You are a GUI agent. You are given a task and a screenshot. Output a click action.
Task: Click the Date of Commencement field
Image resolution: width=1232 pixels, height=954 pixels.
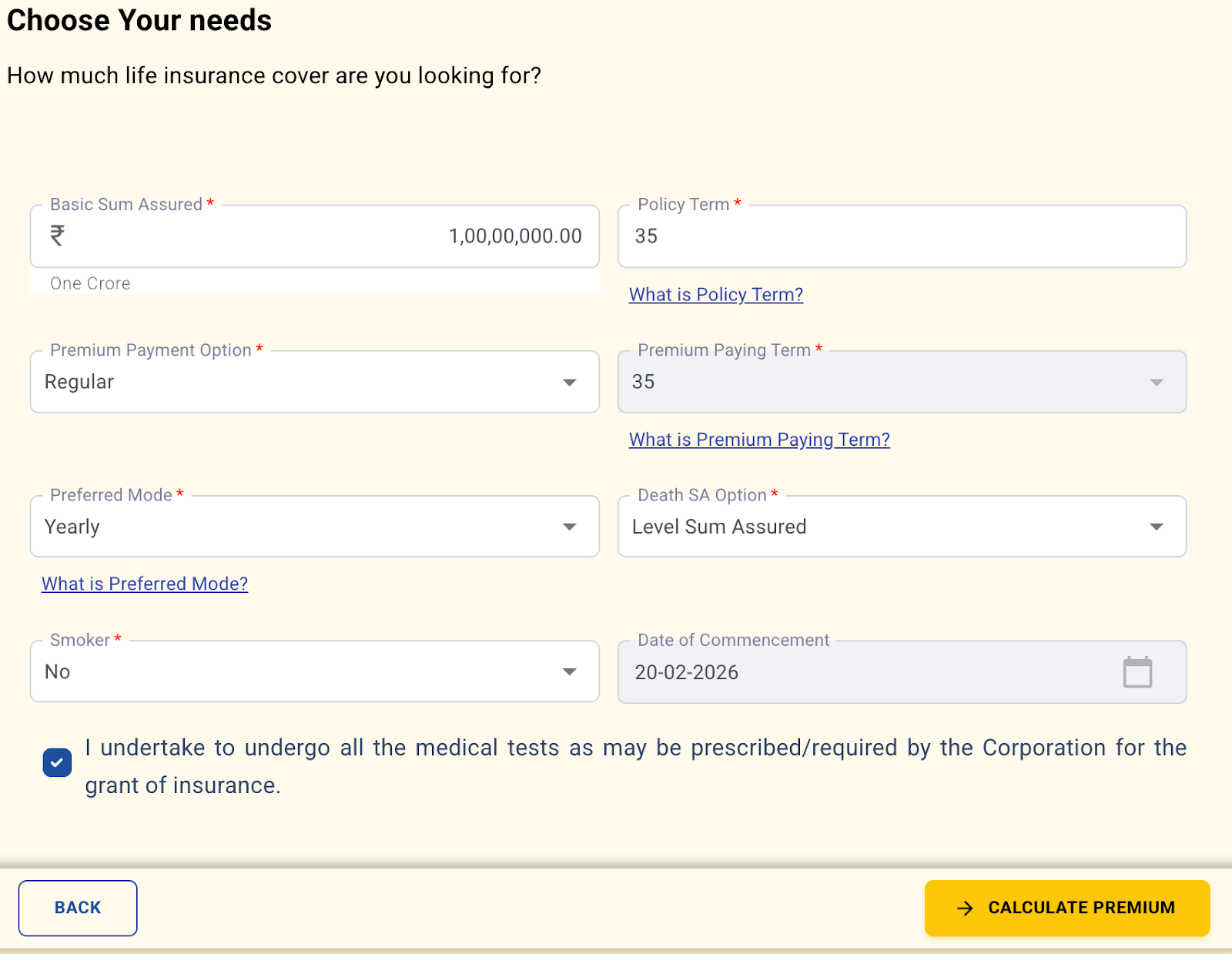coord(847,671)
